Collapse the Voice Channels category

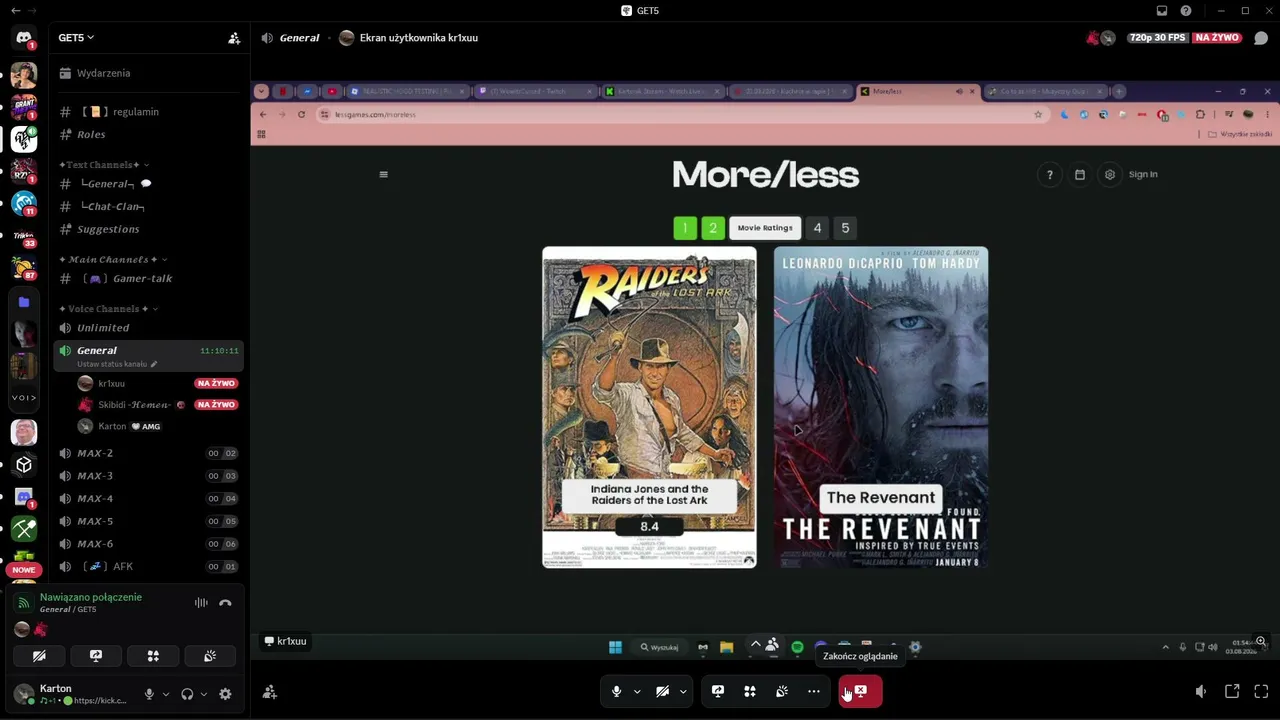pos(109,309)
